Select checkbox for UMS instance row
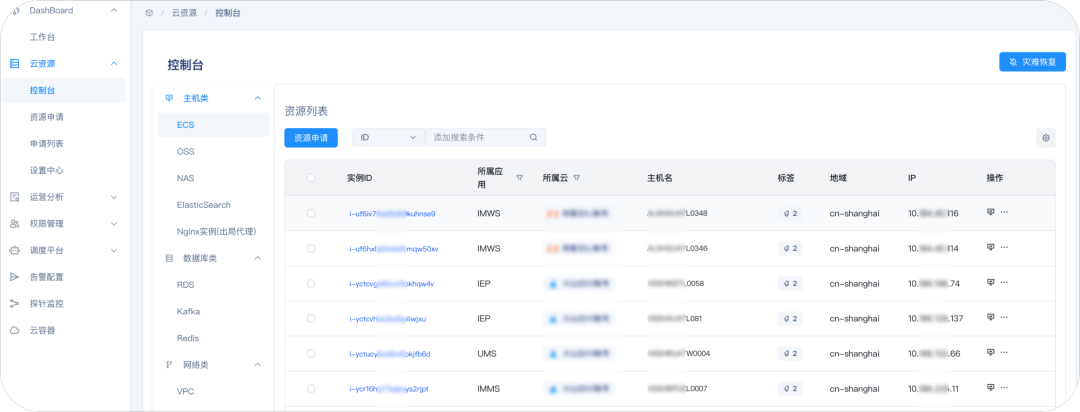The image size is (1080, 412). 311,354
